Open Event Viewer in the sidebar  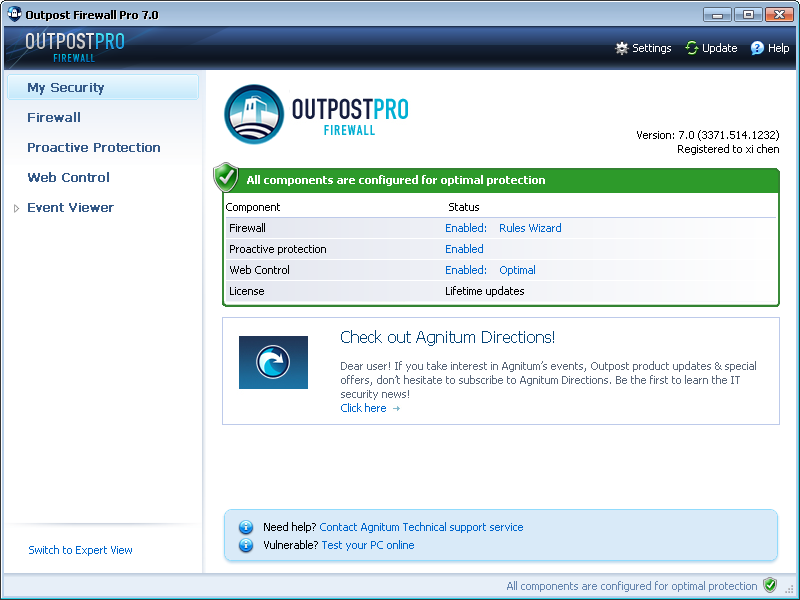tap(70, 208)
